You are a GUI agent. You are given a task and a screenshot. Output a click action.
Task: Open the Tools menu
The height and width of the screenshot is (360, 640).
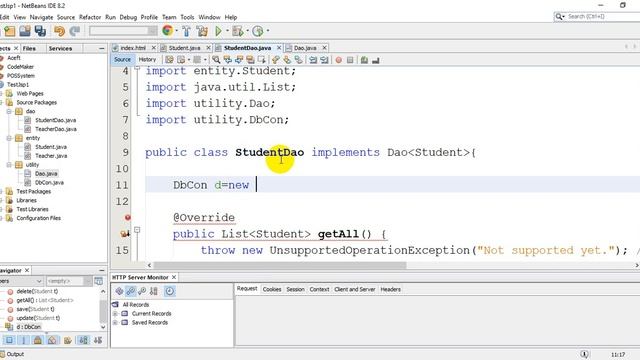[x=187, y=17]
